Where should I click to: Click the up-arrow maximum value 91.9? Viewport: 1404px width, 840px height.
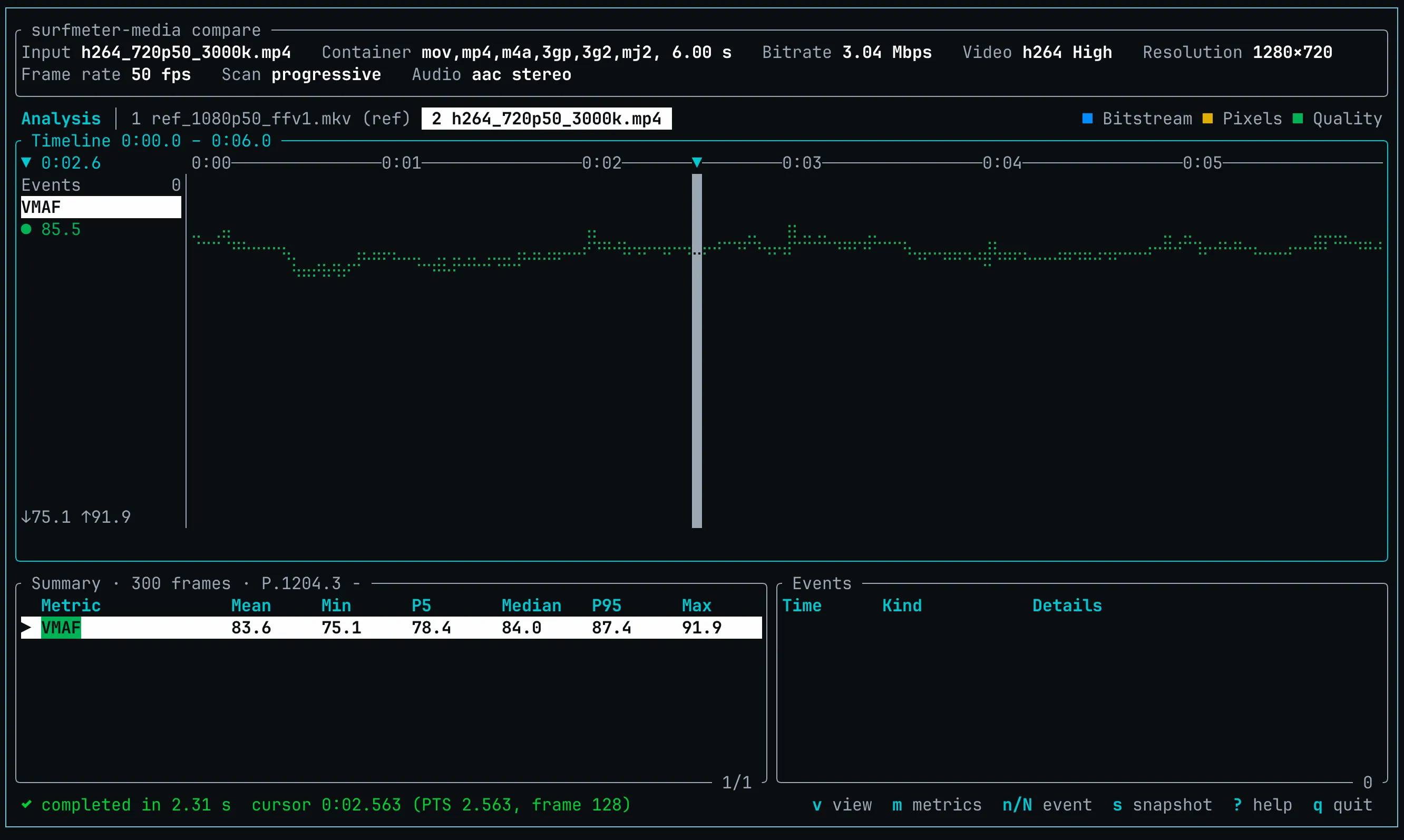pos(106,517)
